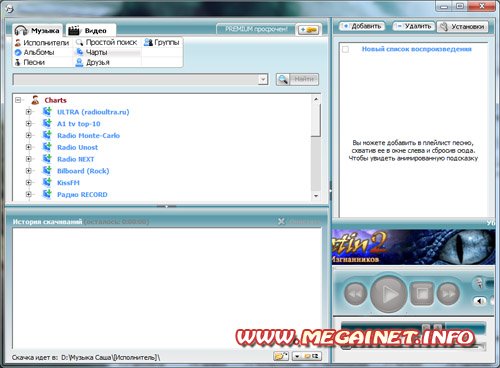Open the Группы section
This screenshot has width=500, height=368.
162,42
